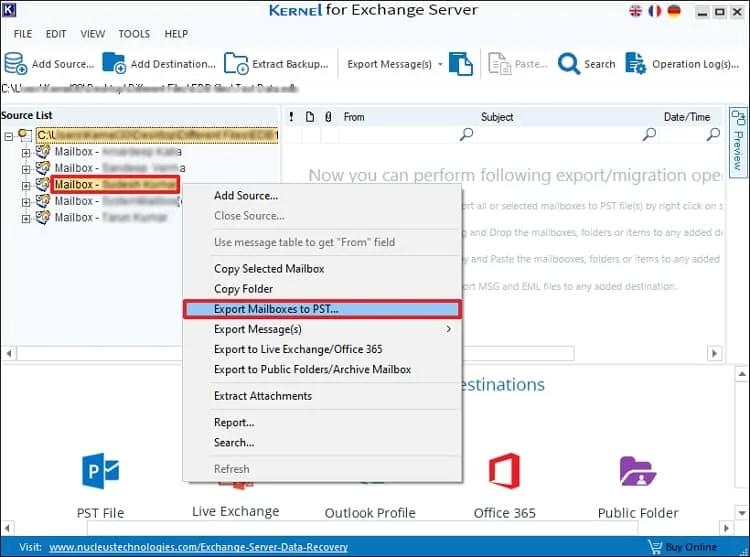The width and height of the screenshot is (750, 557).
Task: Open Operation Log(s) from the toolbar icon
Action: (x=636, y=64)
